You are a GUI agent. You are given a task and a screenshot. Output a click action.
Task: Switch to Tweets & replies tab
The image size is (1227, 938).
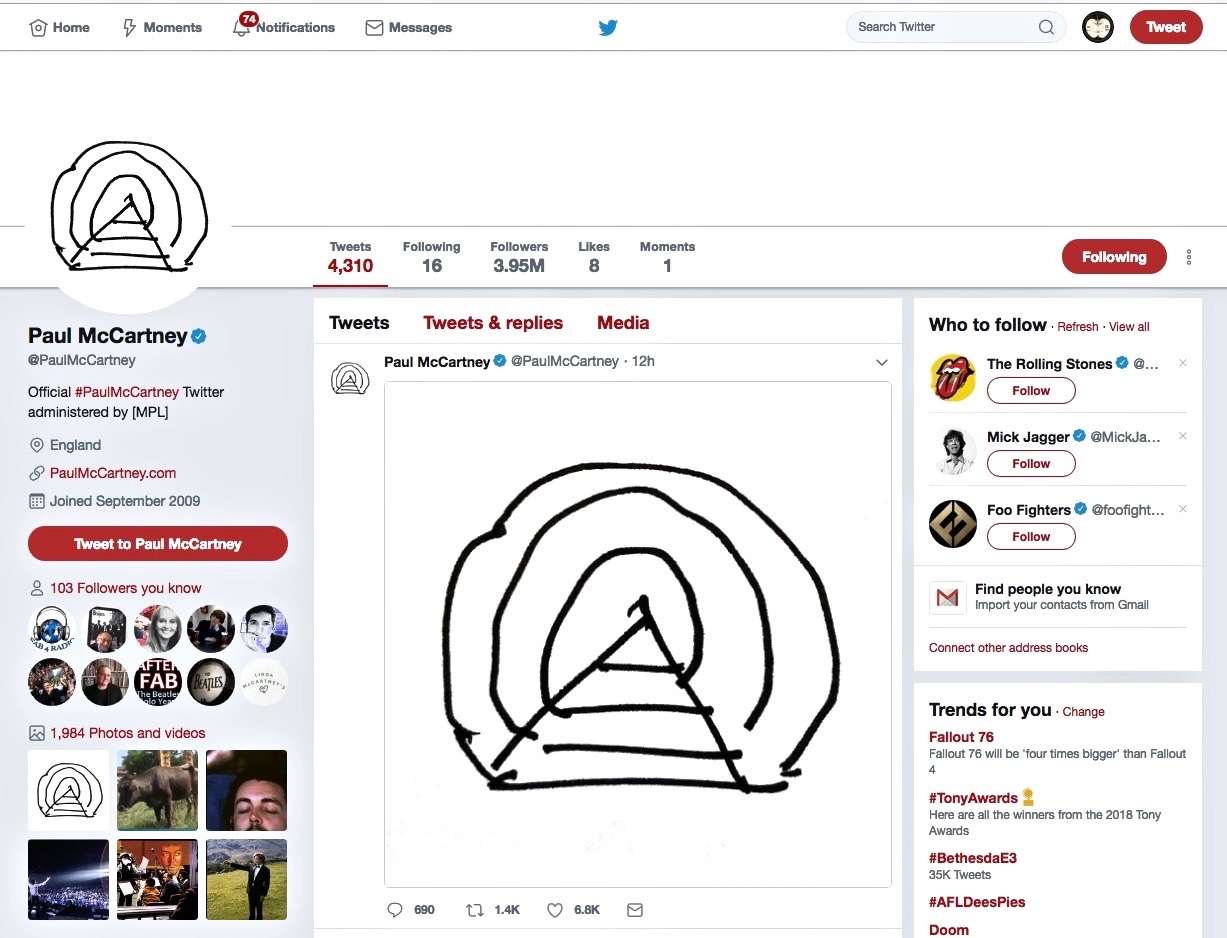[x=493, y=323]
